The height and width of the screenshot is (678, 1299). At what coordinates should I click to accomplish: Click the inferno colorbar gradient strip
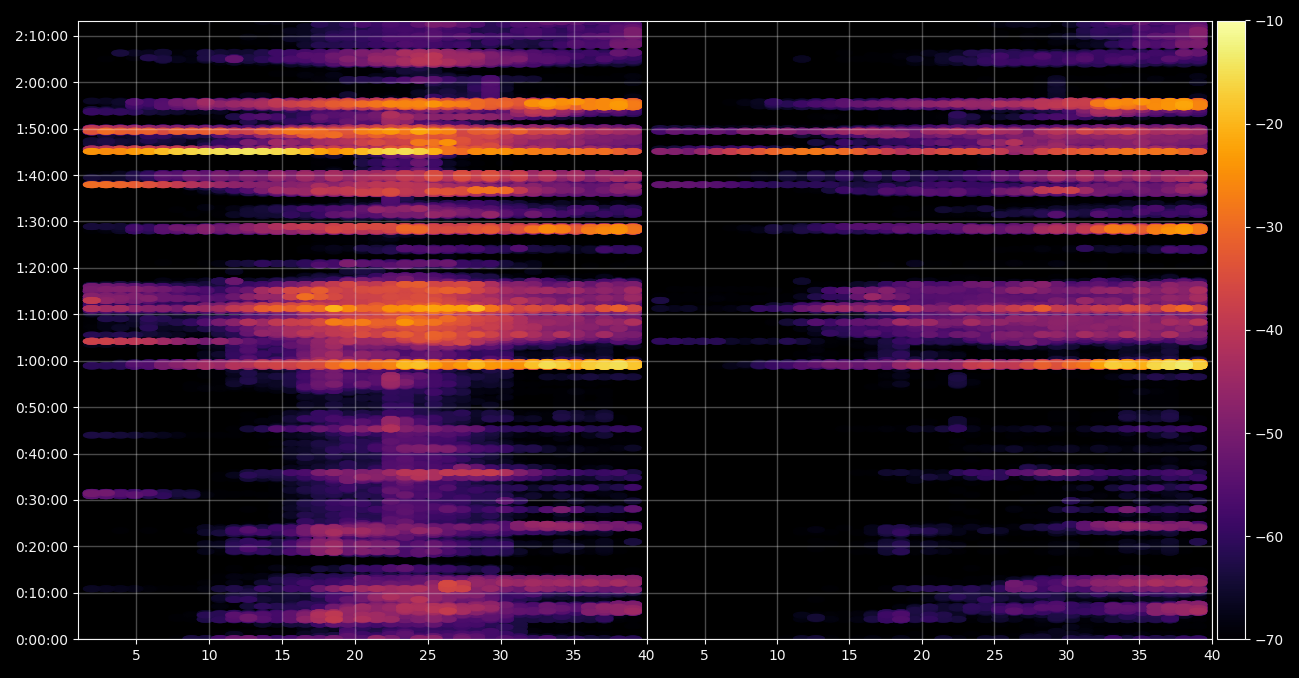point(1231,330)
